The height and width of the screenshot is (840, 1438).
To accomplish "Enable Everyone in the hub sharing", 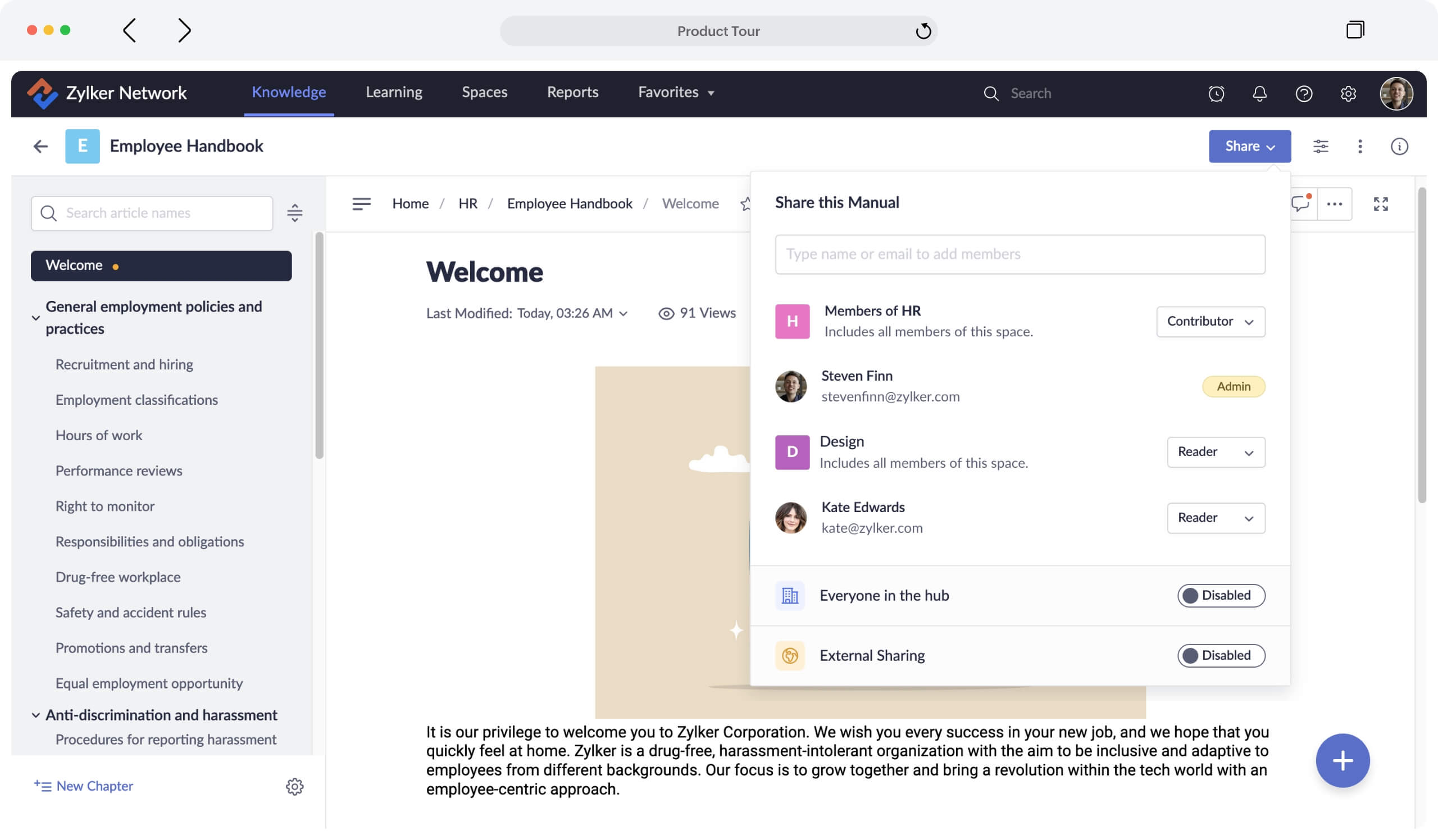I will (x=1221, y=595).
